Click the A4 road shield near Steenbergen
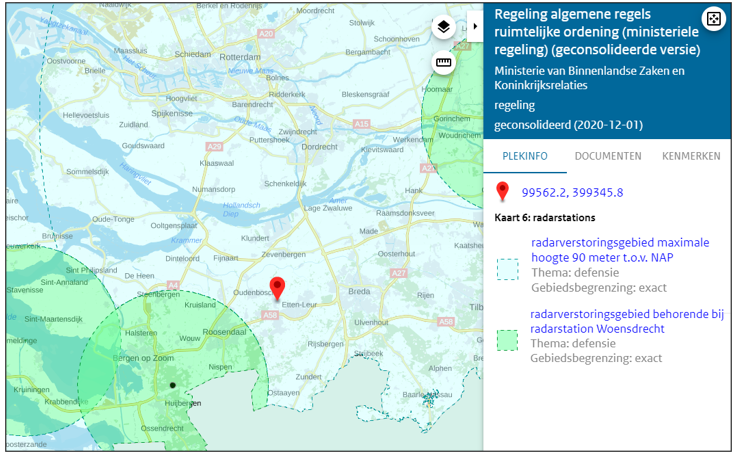735x456 pixels. (x=173, y=285)
